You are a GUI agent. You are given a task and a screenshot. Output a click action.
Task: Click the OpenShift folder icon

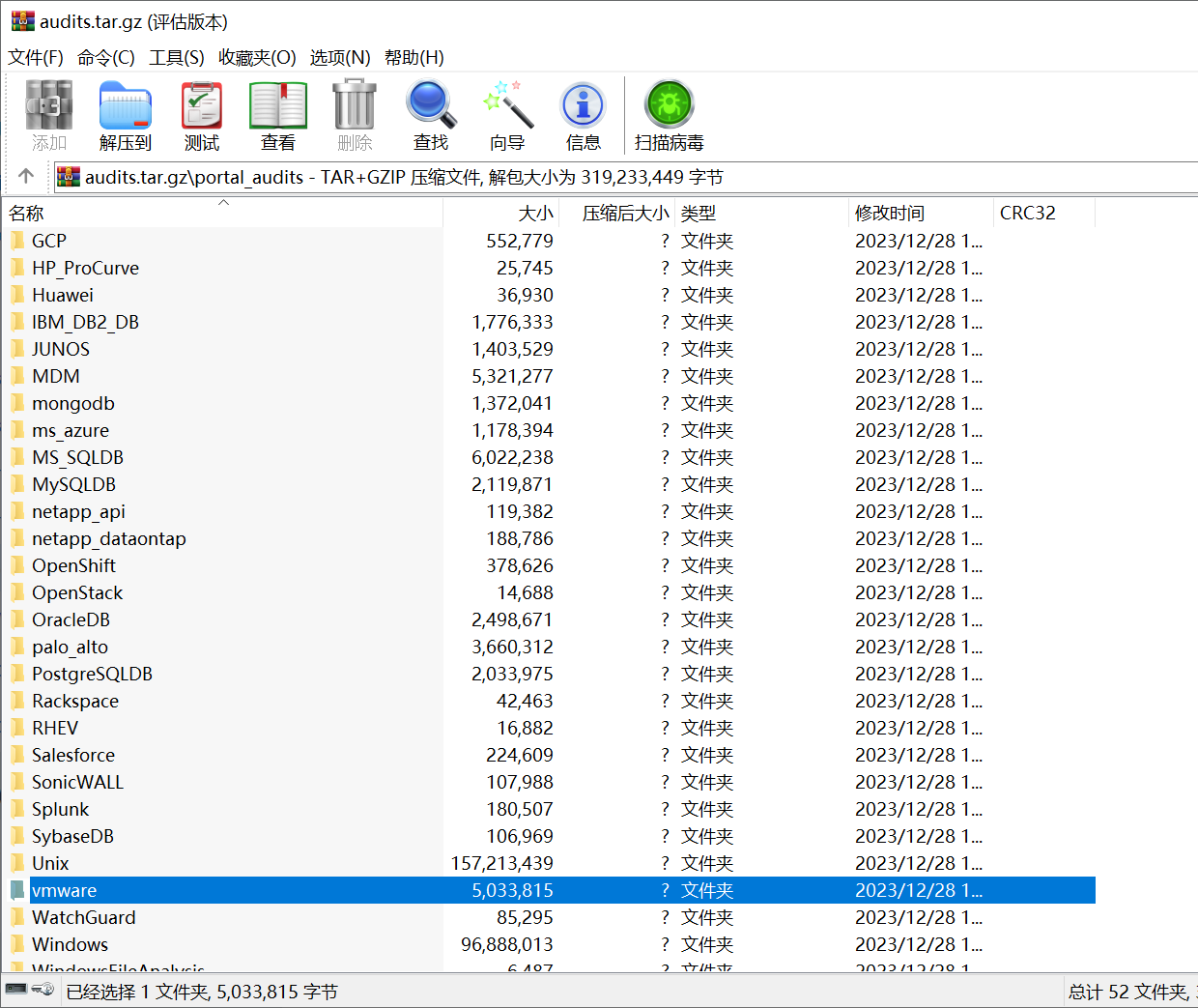click(17, 564)
